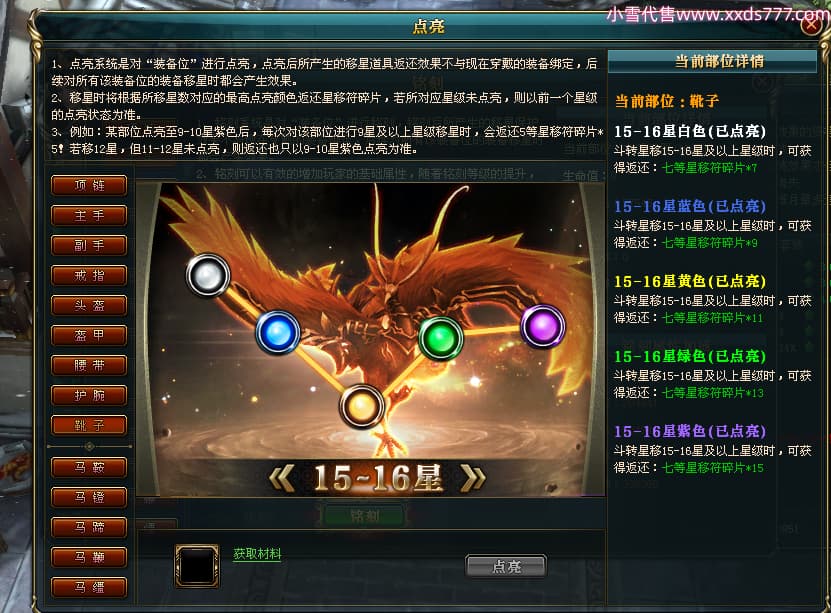
Task: Click the yellow orb at bottom center
Action: (361, 406)
